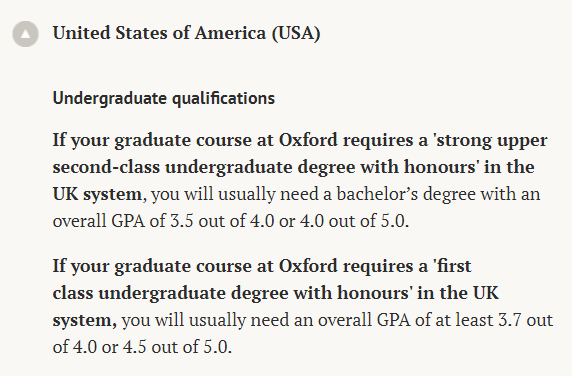Click the bold phrase ''strong upper'
This screenshot has height=376, width=572.
[x=490, y=140]
